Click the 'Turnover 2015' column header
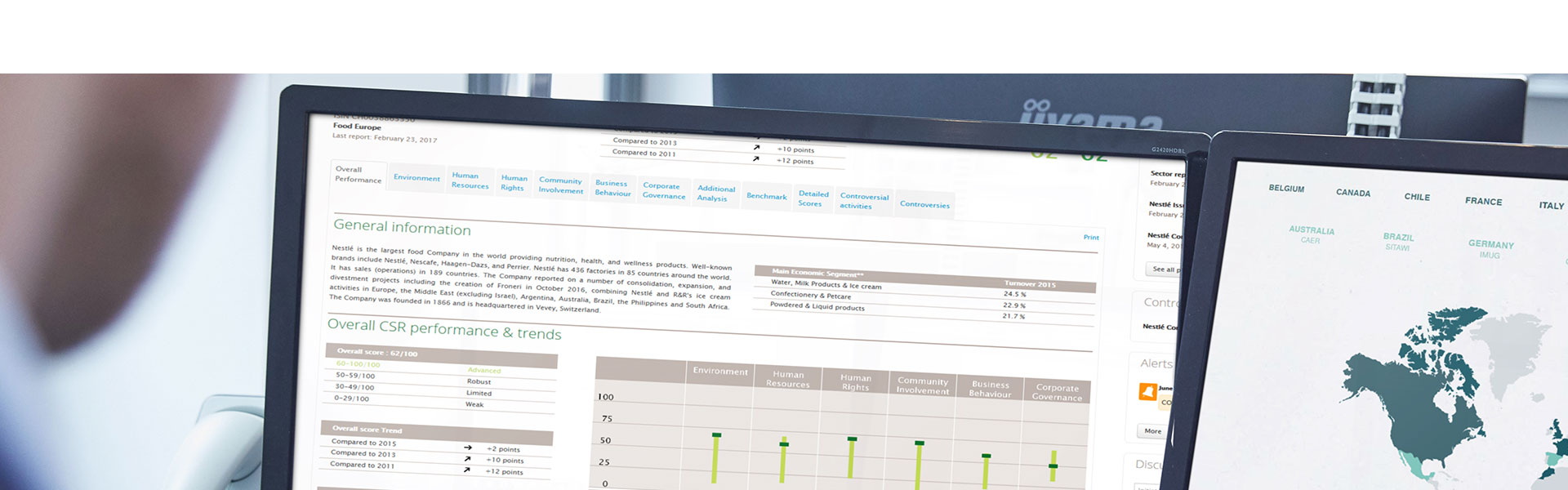The image size is (1568, 490). [1030, 284]
